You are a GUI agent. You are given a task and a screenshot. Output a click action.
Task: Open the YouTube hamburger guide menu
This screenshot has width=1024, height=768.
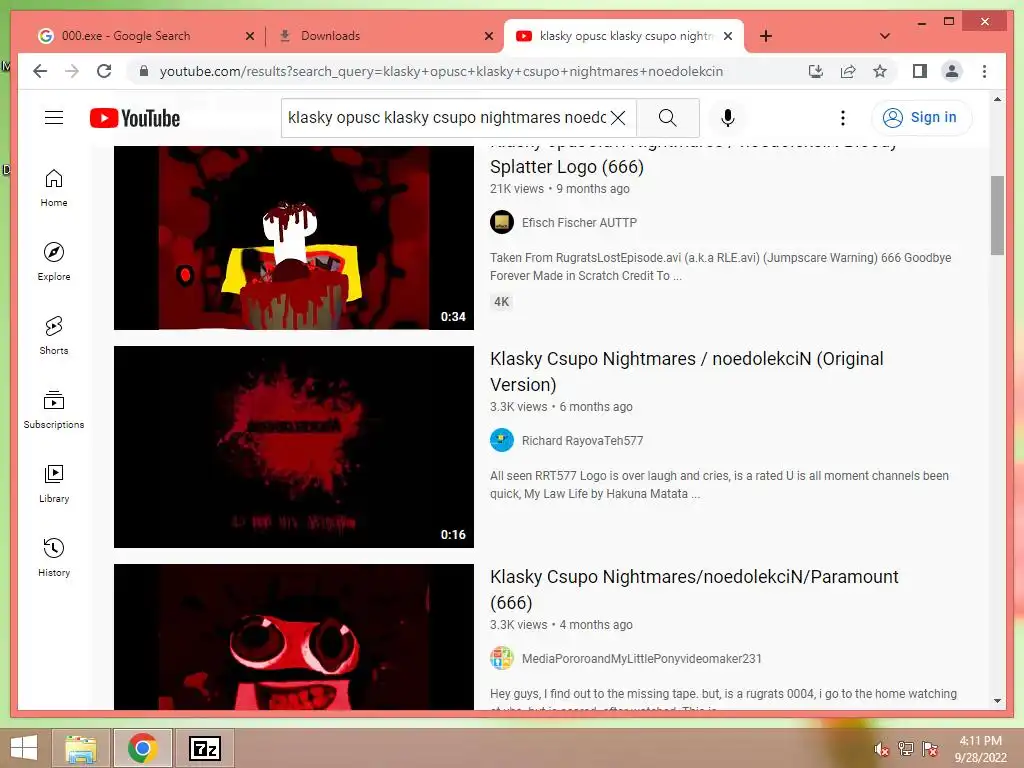coord(54,118)
